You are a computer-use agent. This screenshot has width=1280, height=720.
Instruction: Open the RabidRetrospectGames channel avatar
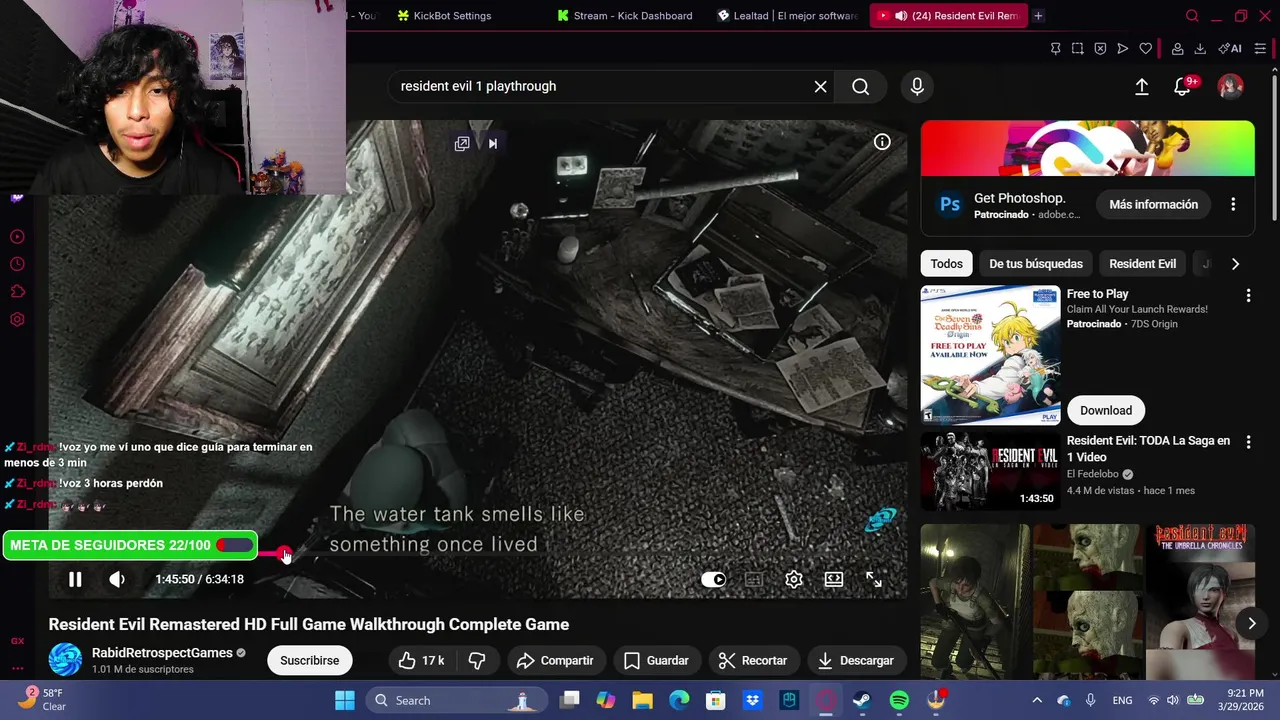click(65, 660)
